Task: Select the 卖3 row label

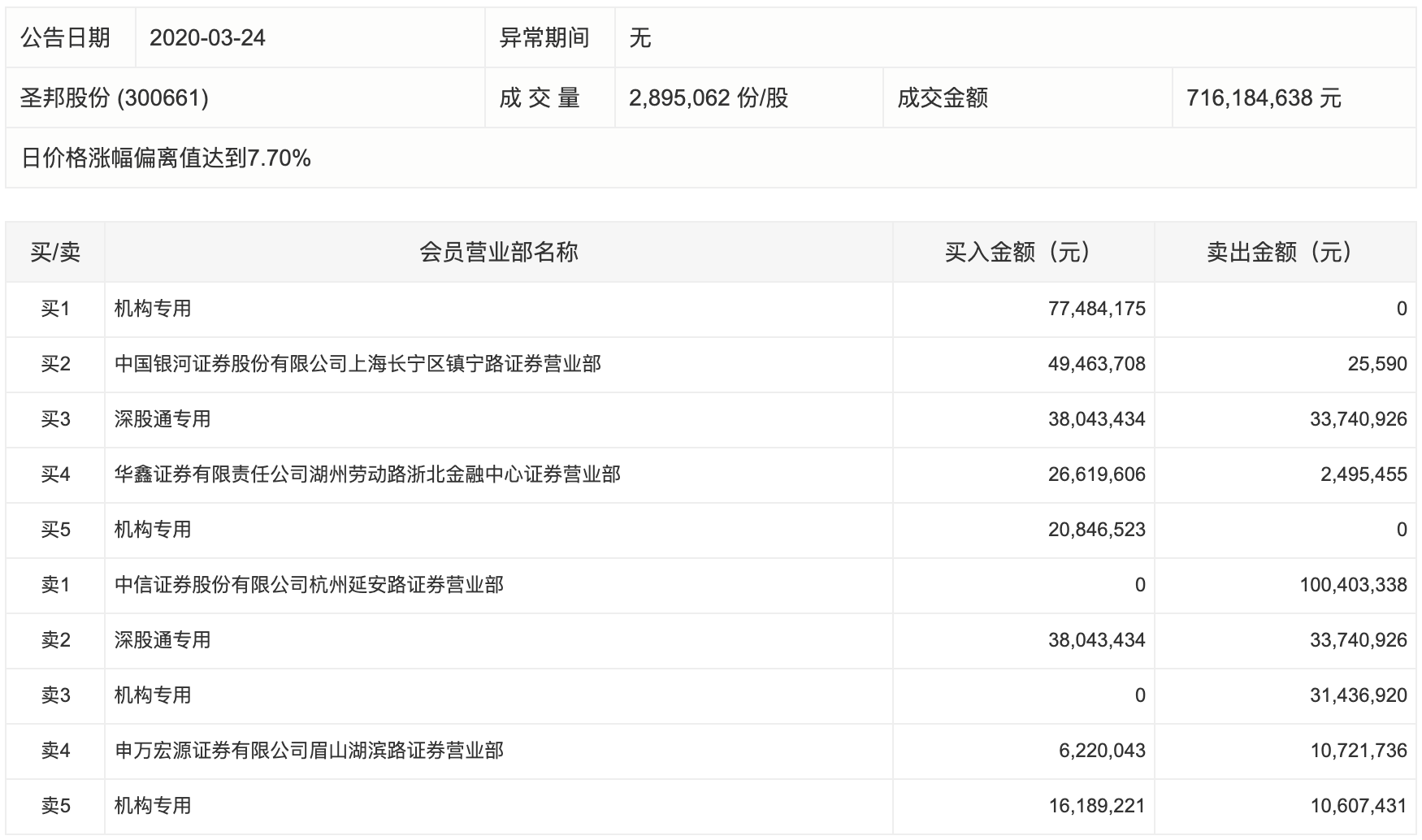Action: point(55,695)
